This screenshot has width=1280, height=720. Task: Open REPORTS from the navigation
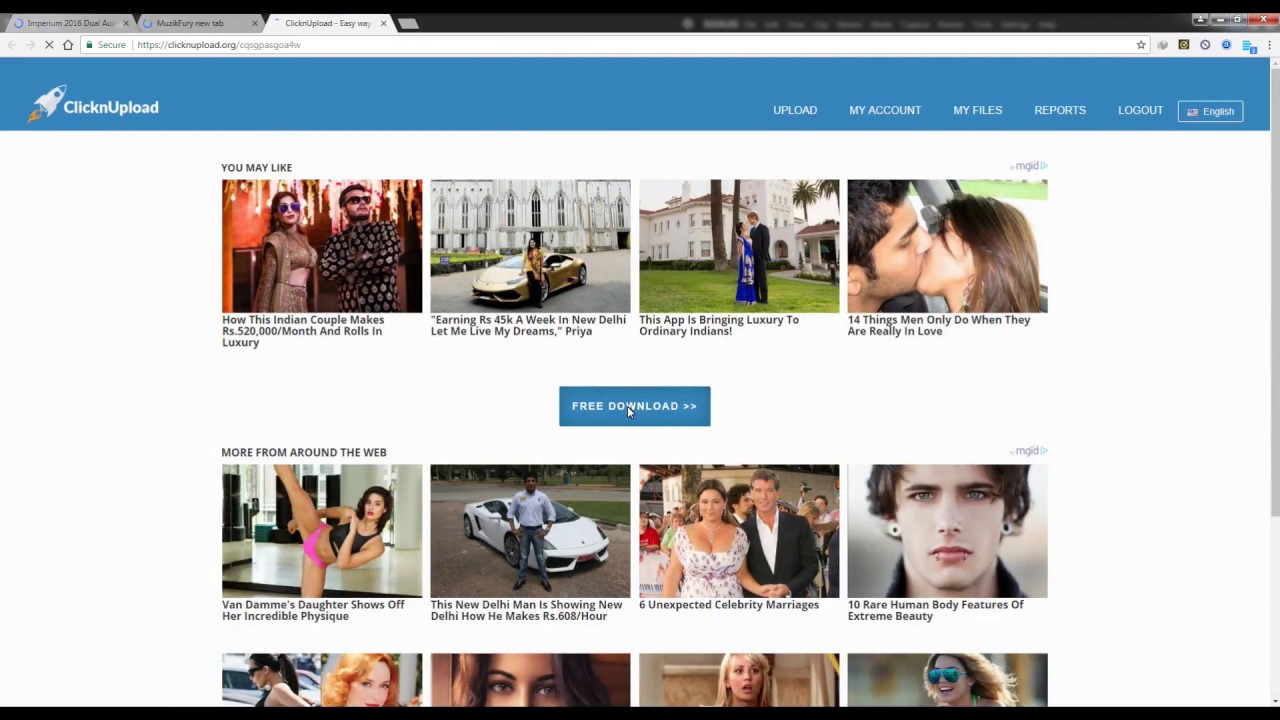[1060, 110]
